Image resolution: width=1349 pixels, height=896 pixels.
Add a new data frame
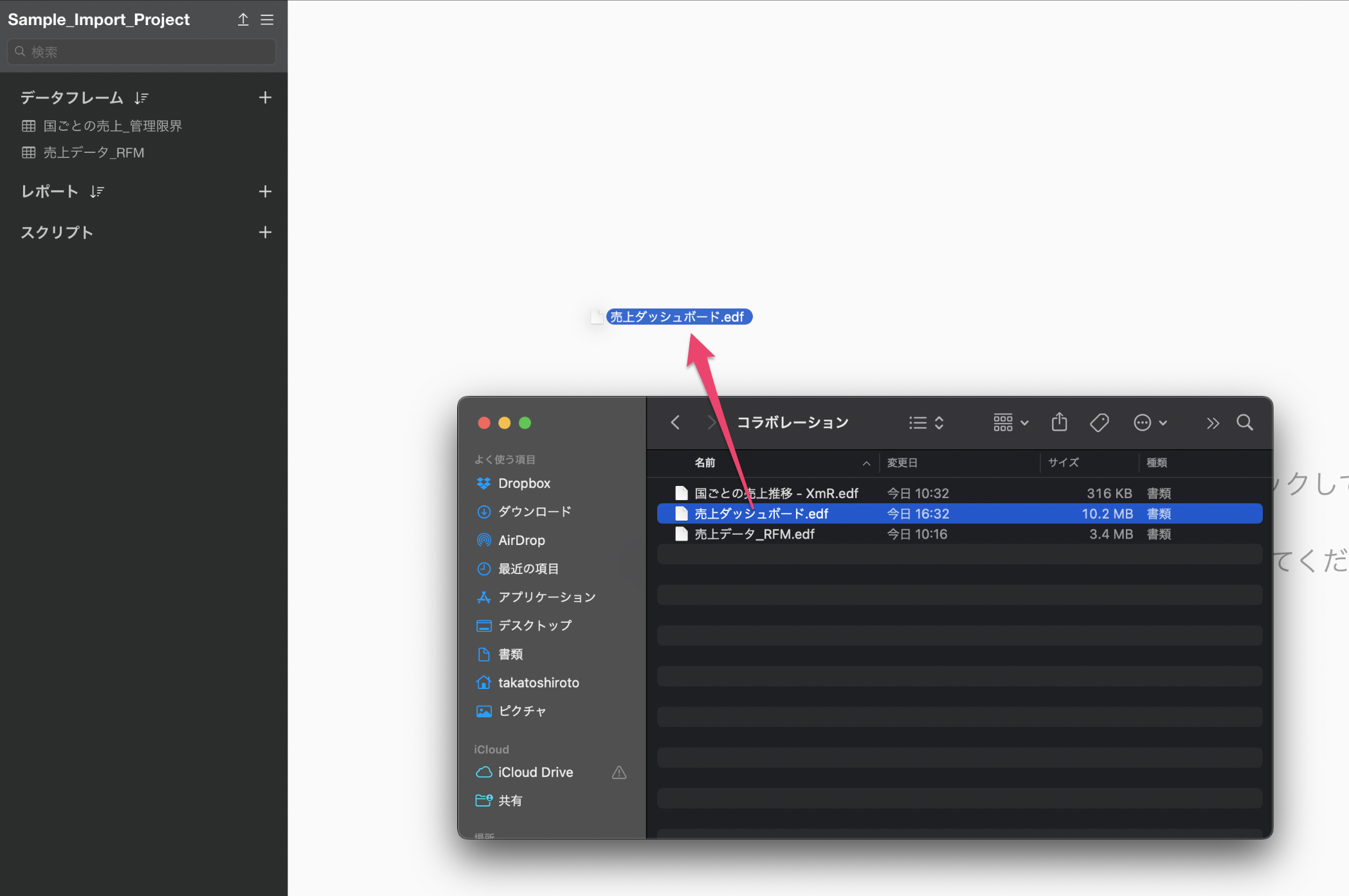point(265,98)
